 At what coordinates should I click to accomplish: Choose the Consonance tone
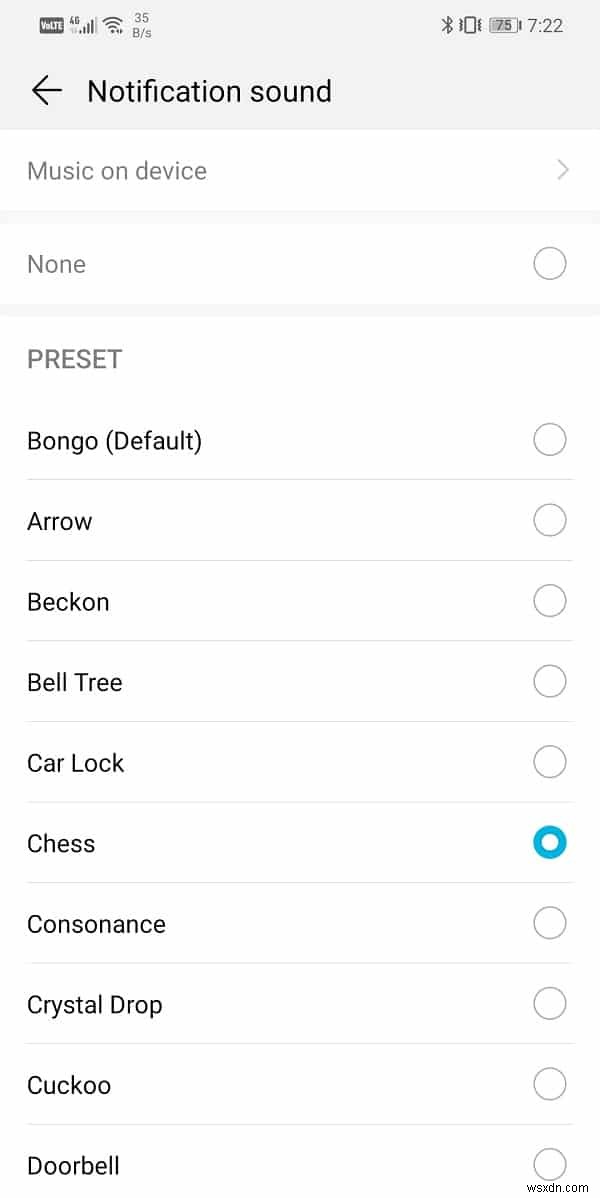tap(549, 923)
